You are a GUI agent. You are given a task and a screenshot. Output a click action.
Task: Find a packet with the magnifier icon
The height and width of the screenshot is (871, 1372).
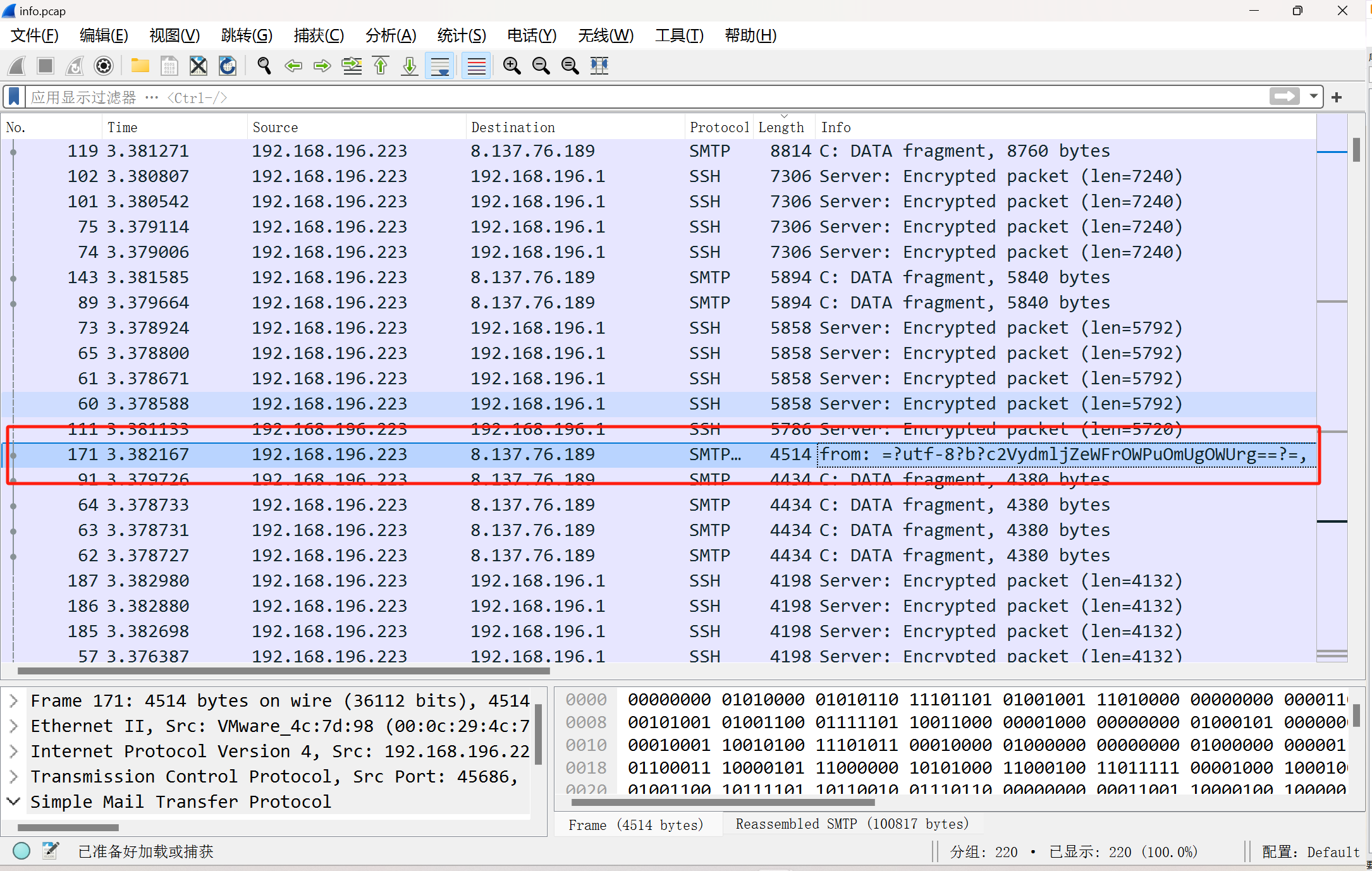(264, 66)
